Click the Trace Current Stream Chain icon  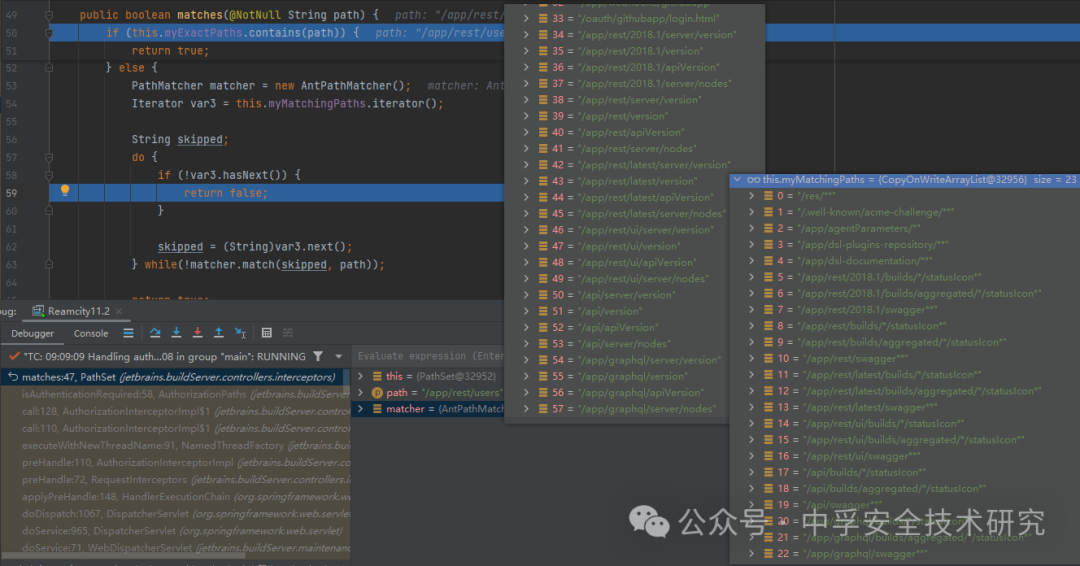pyautogui.click(x=288, y=333)
